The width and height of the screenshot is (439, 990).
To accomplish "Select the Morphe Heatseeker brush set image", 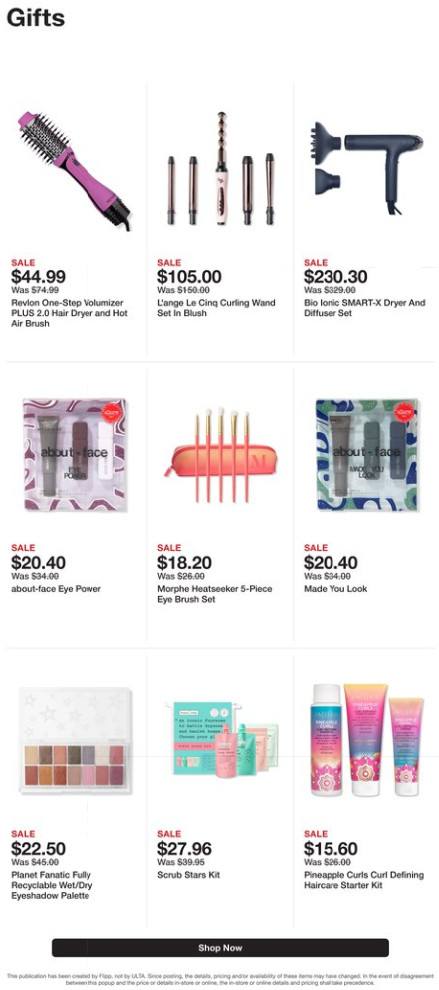I will coord(220,455).
